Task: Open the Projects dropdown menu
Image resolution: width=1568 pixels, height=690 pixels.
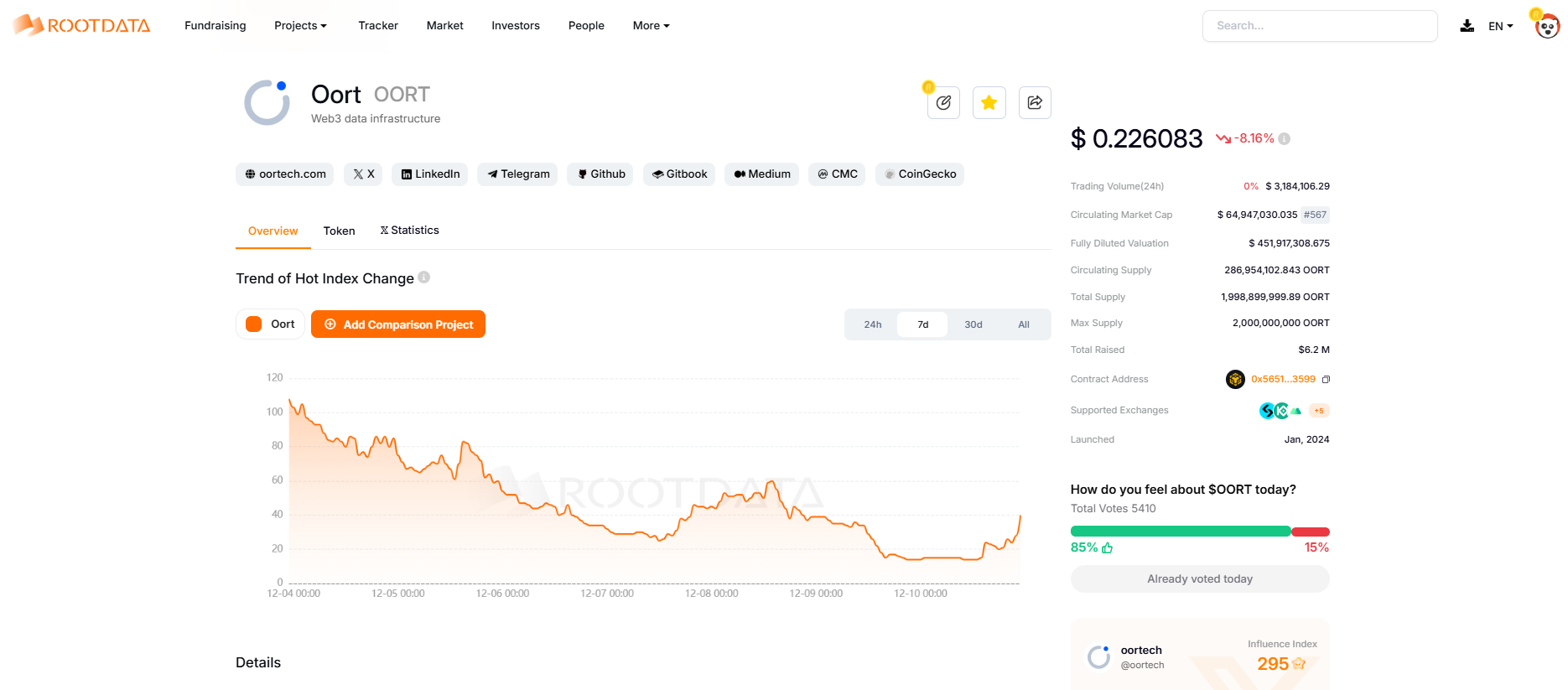Action: click(x=300, y=26)
